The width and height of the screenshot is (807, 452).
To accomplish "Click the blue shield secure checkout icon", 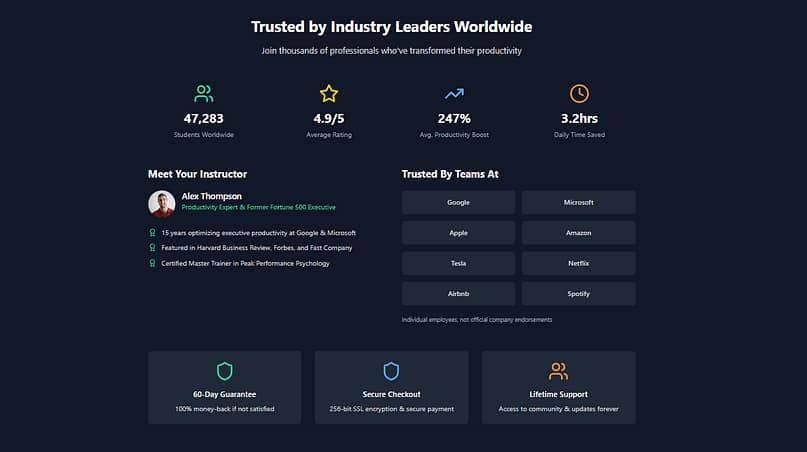I will click(391, 371).
